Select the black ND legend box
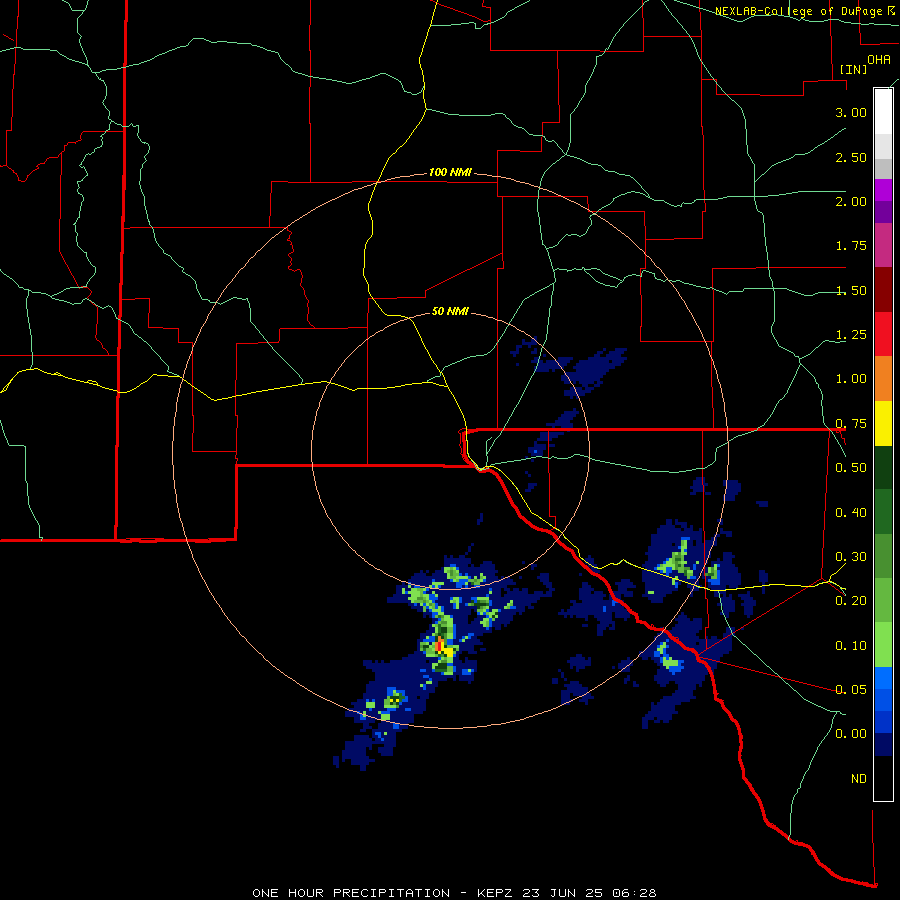Image resolution: width=900 pixels, height=900 pixels. coord(883,778)
